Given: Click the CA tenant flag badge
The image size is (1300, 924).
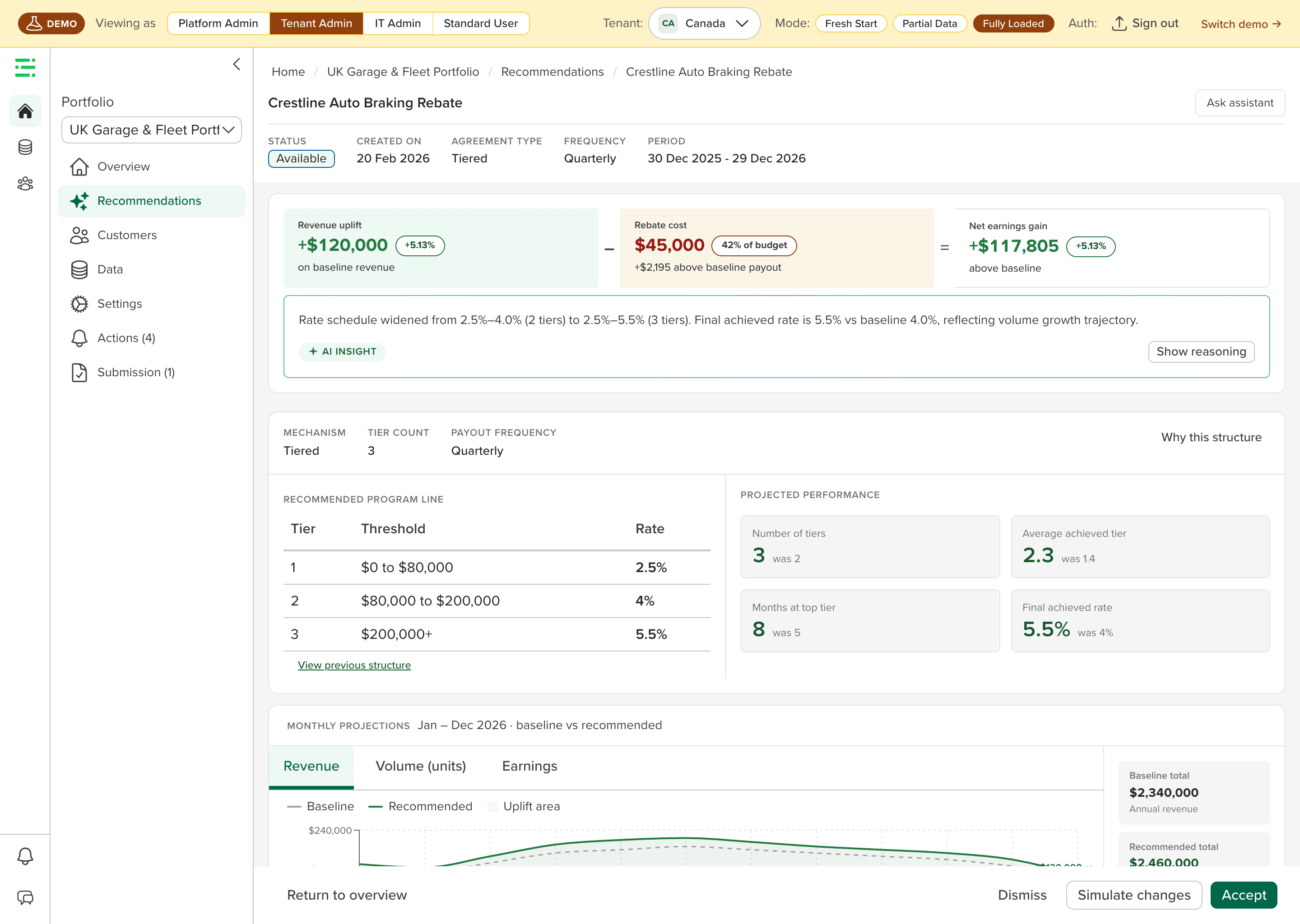Looking at the screenshot, I should coord(668,23).
